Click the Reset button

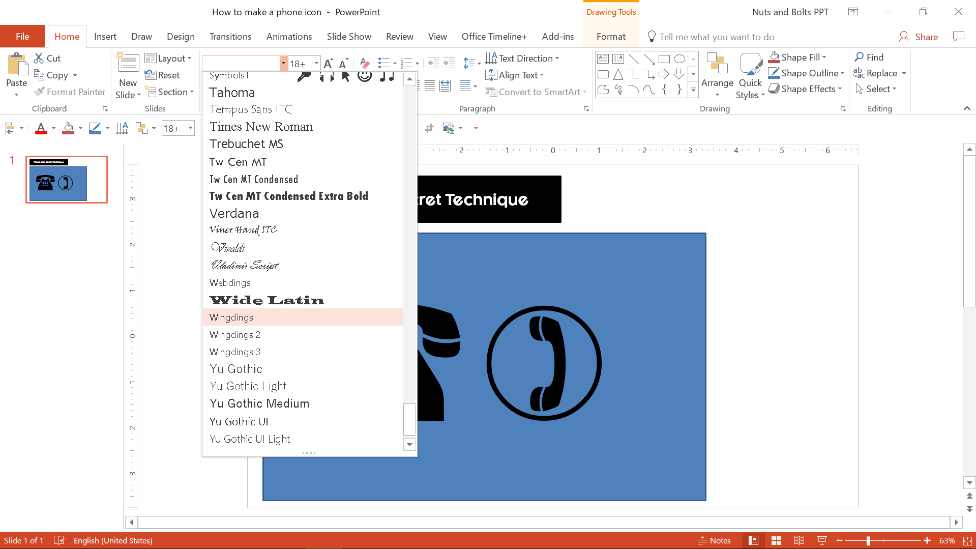[162, 75]
